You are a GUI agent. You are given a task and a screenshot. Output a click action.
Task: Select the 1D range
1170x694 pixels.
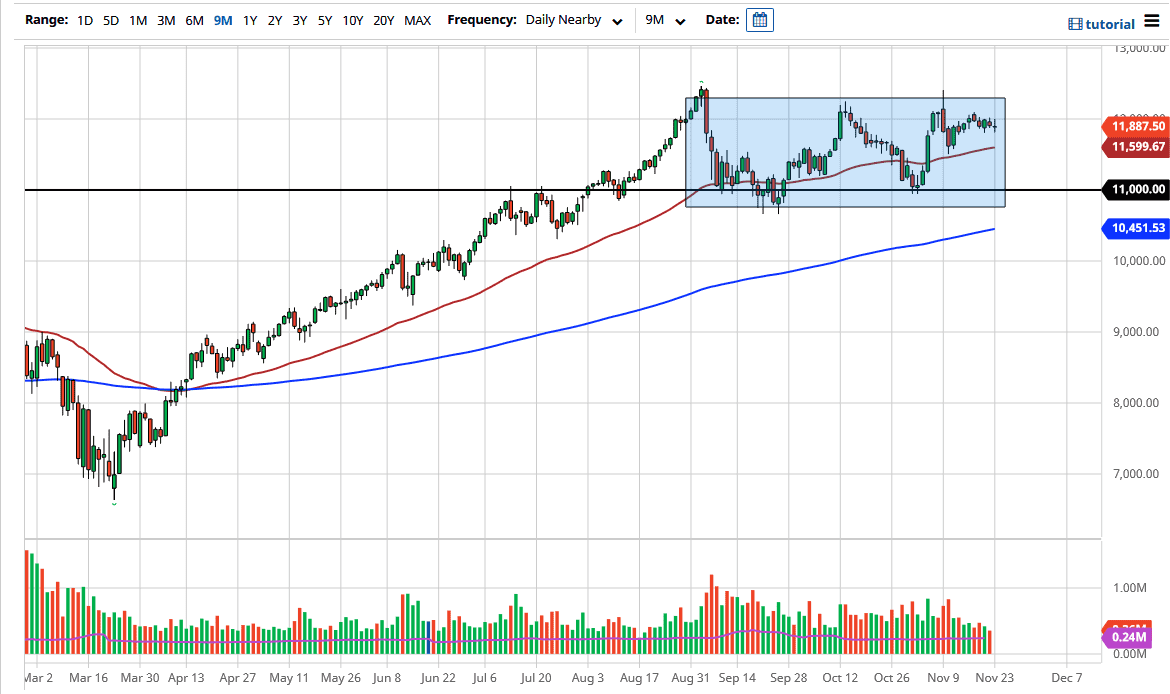(85, 19)
